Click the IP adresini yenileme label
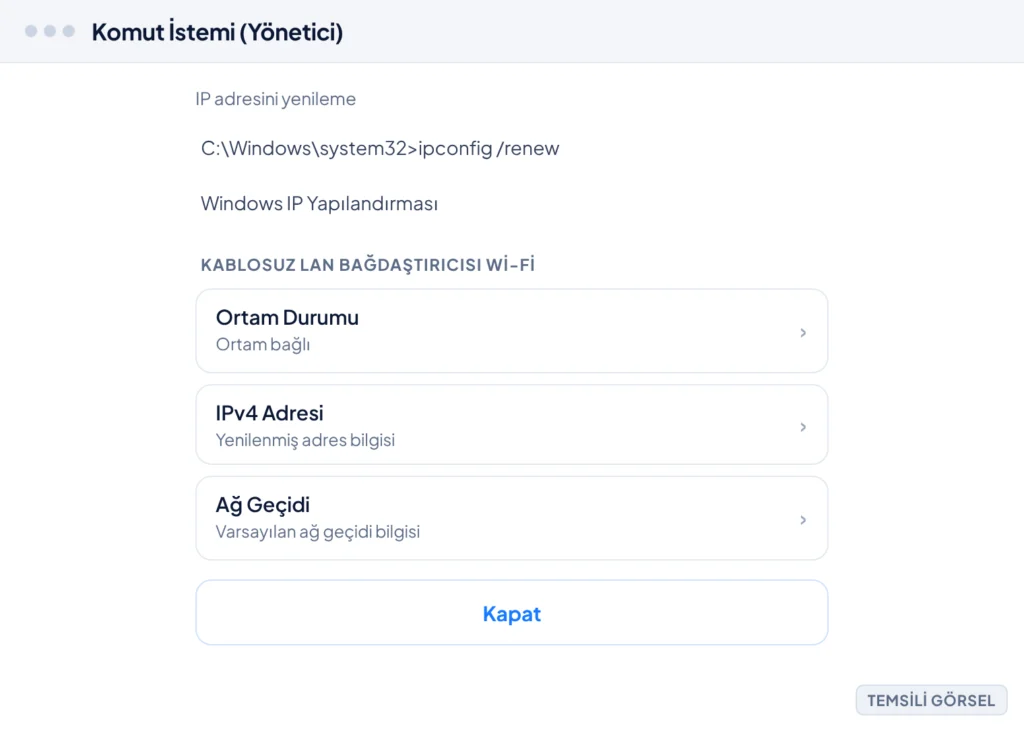The width and height of the screenshot is (1024, 729). click(276, 99)
